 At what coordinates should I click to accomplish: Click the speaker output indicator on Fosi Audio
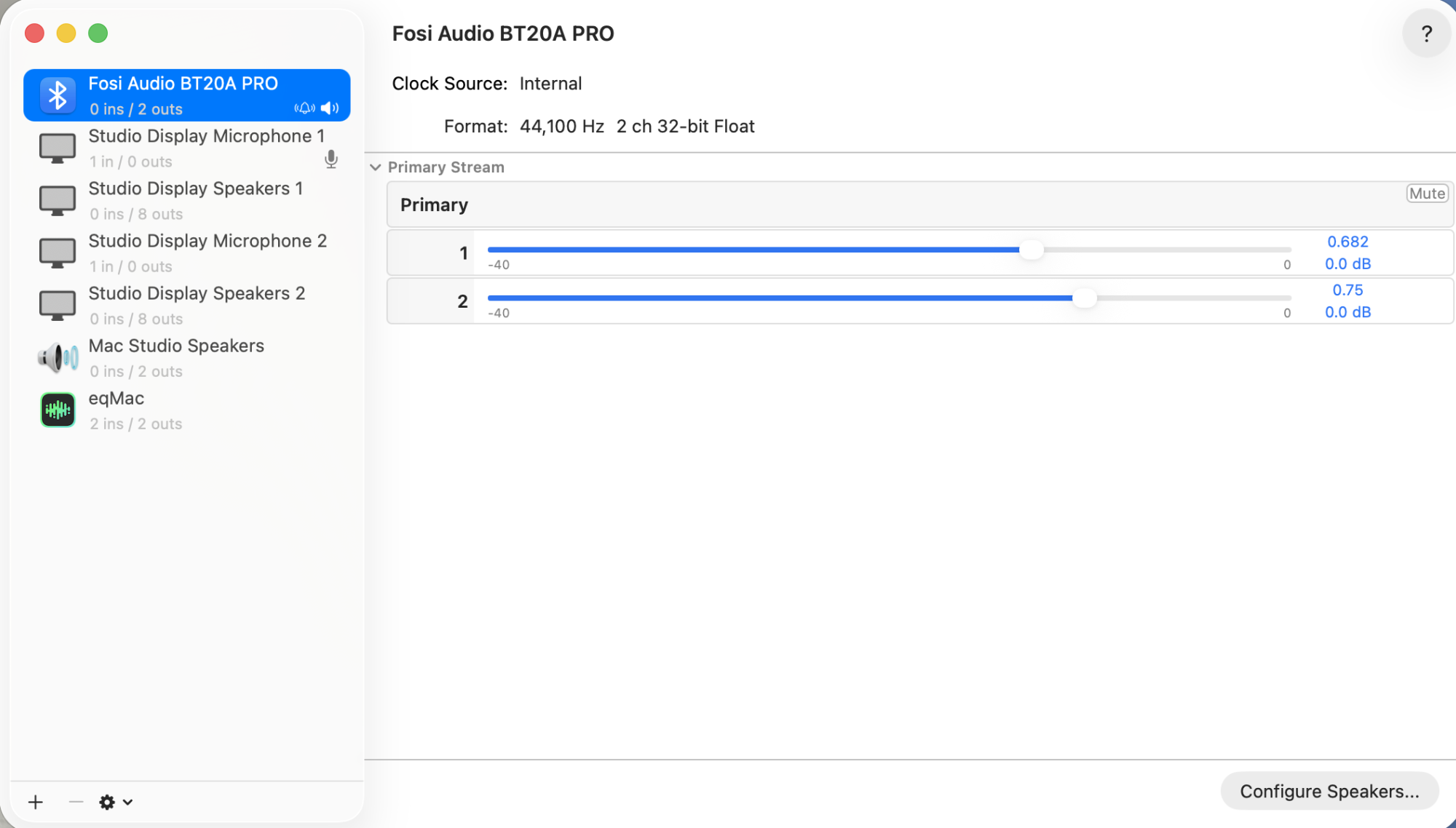330,108
